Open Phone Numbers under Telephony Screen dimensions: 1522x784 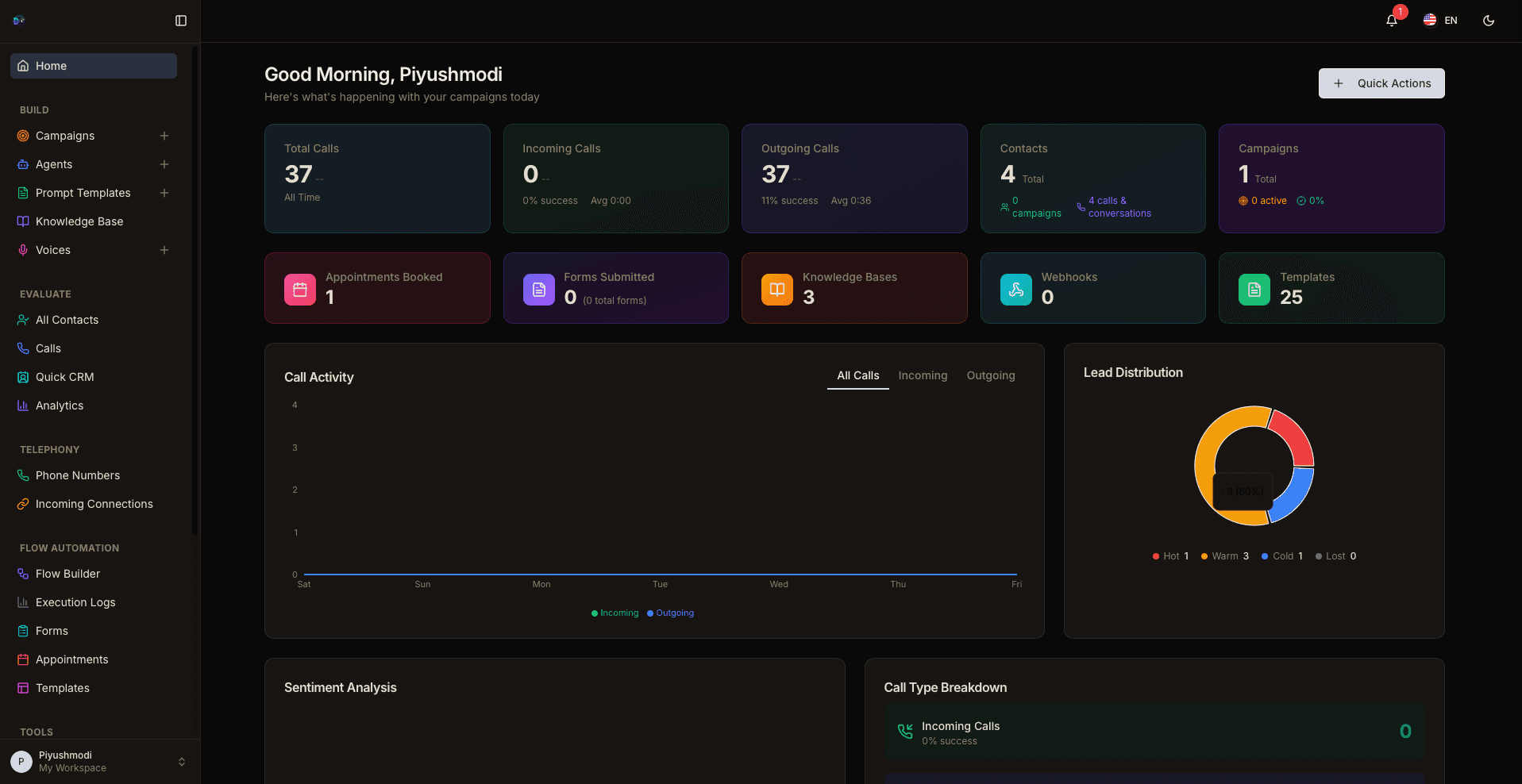click(x=77, y=475)
